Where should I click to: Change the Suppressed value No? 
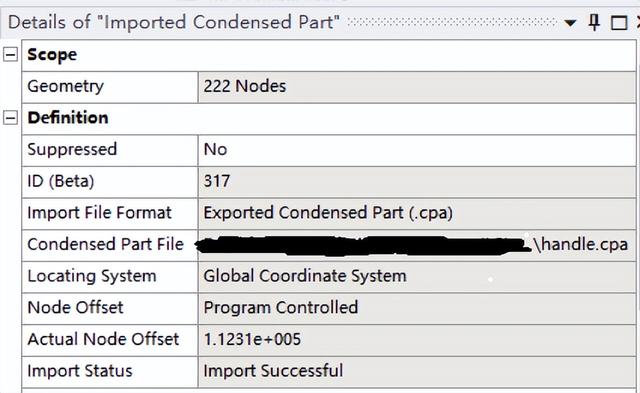417,150
